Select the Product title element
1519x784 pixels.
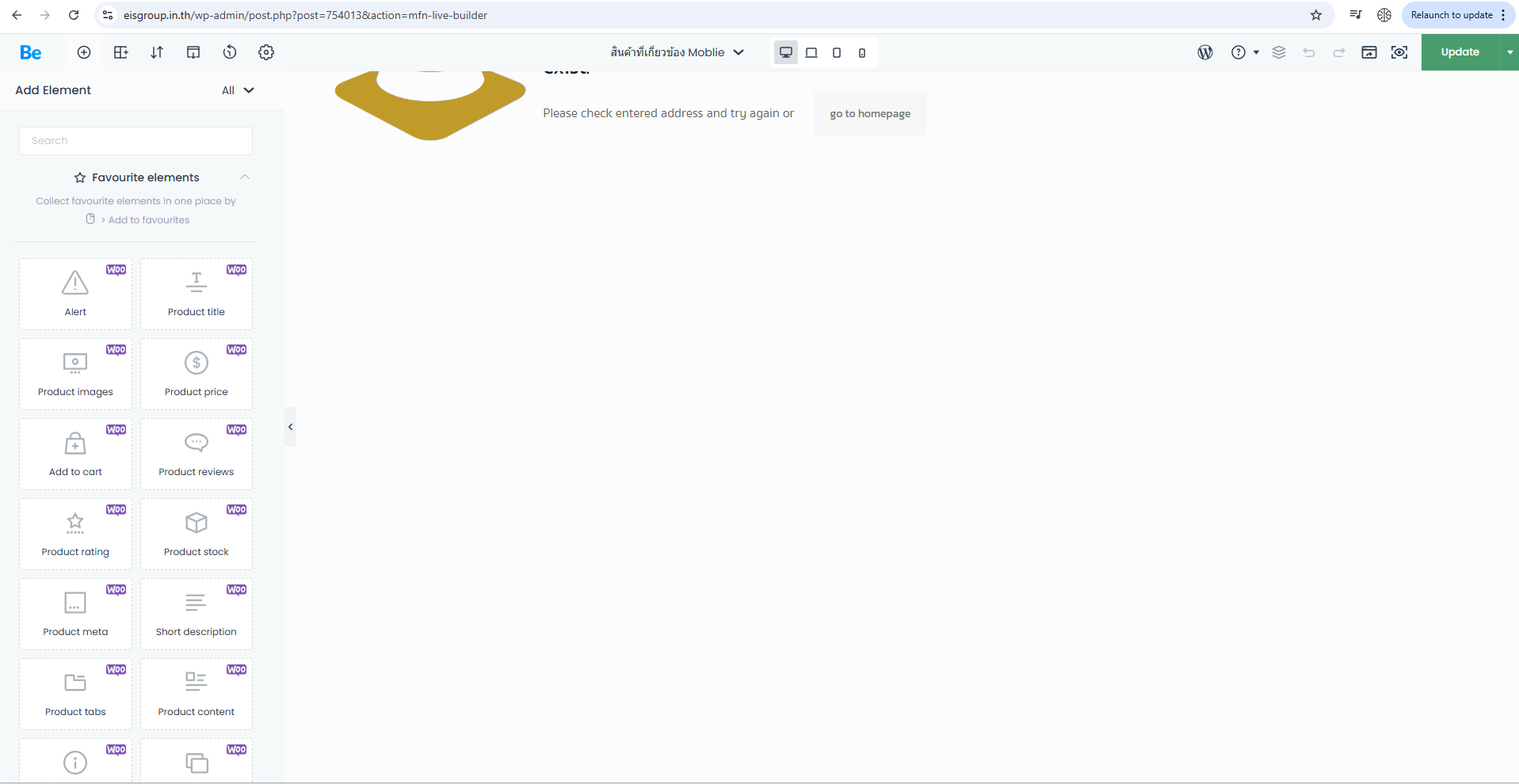coord(197,294)
